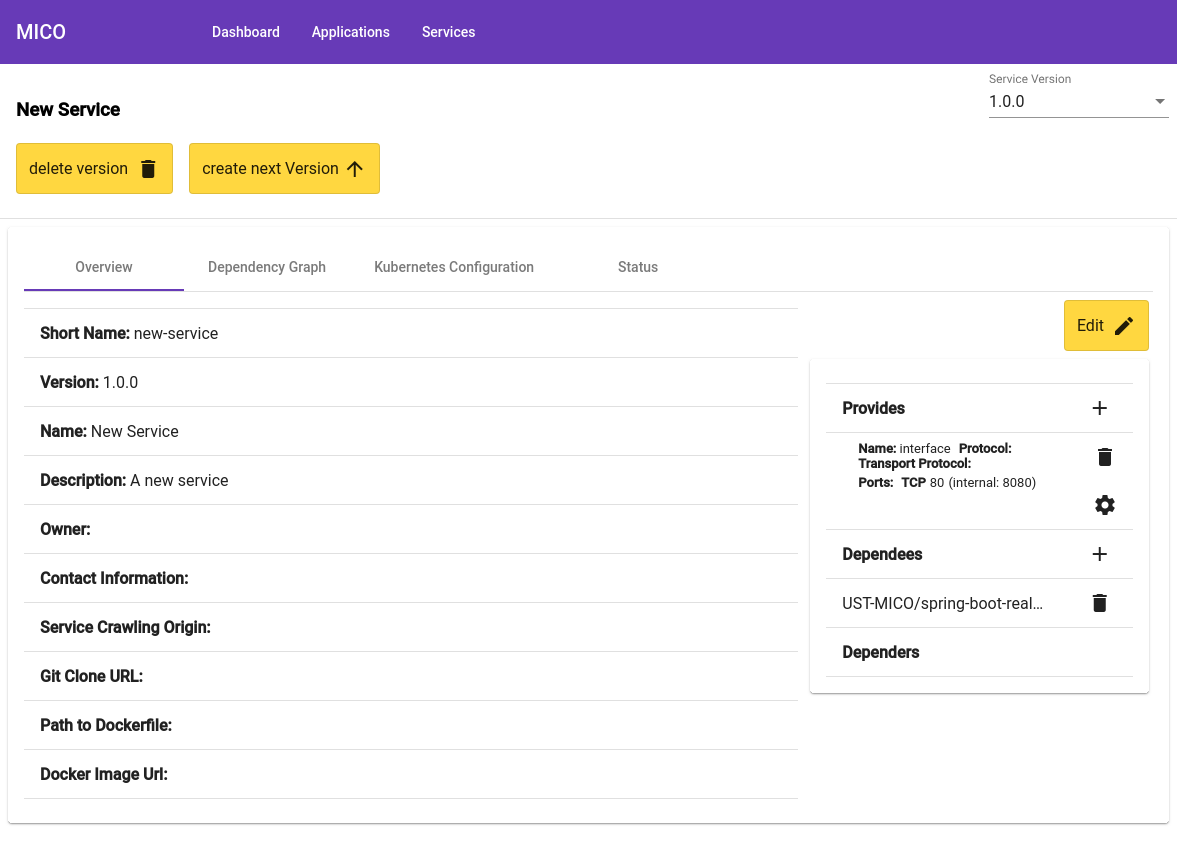Select the Description: A new service row
The width and height of the screenshot is (1177, 848).
point(411,480)
